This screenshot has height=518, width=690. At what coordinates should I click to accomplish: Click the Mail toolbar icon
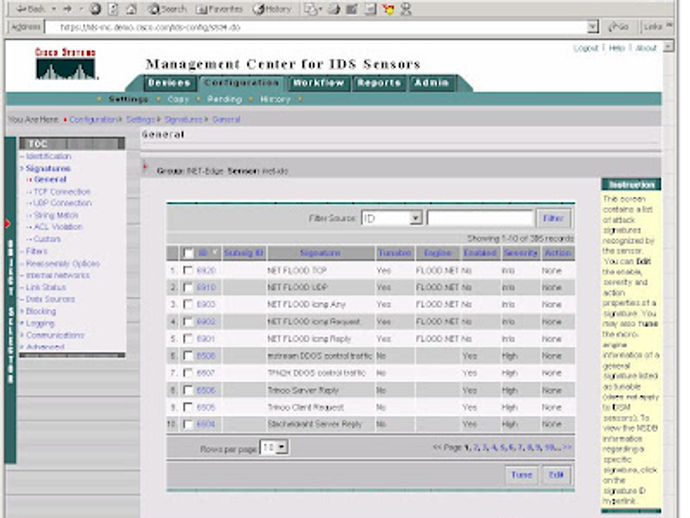click(x=311, y=8)
